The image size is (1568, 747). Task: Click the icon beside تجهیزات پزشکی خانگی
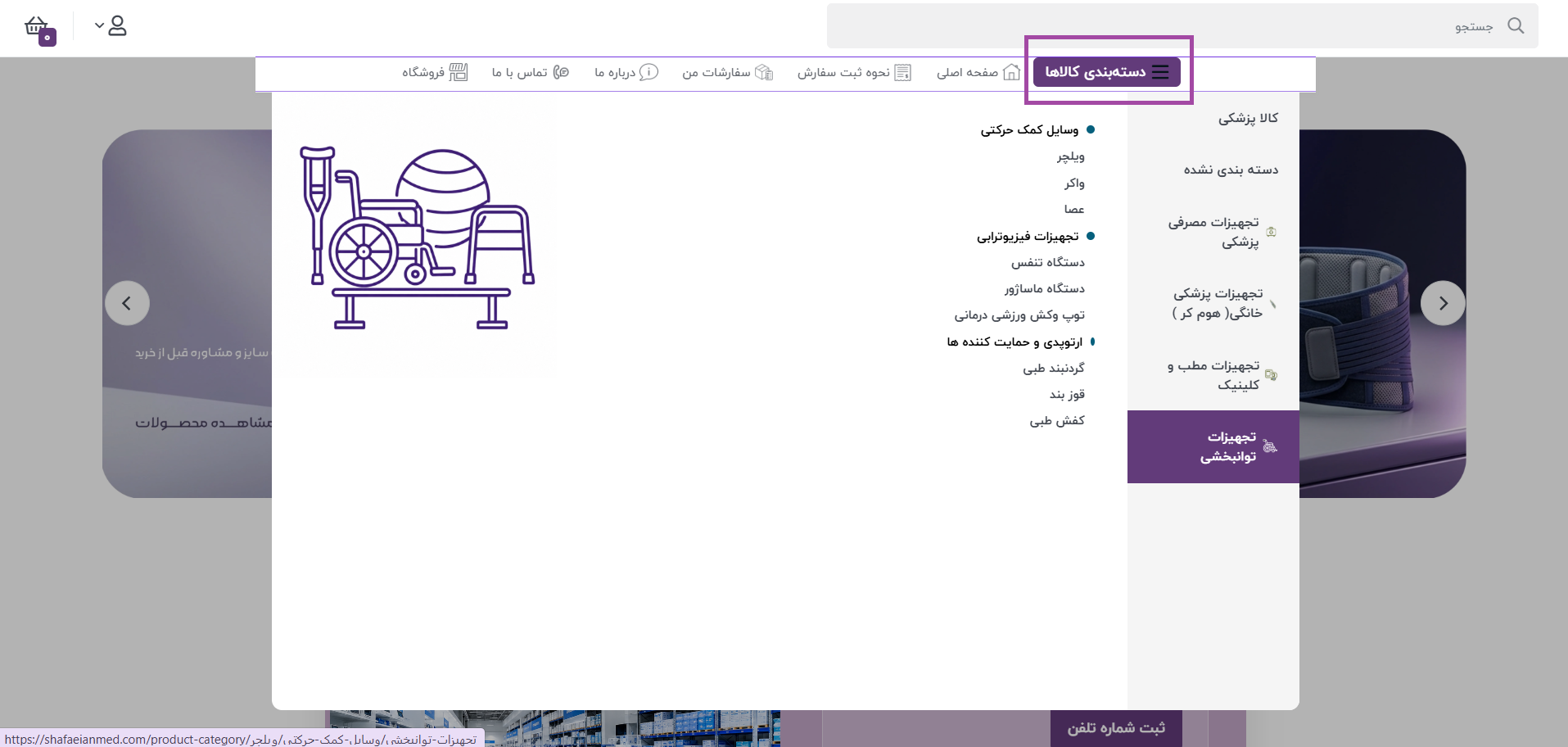(x=1272, y=304)
